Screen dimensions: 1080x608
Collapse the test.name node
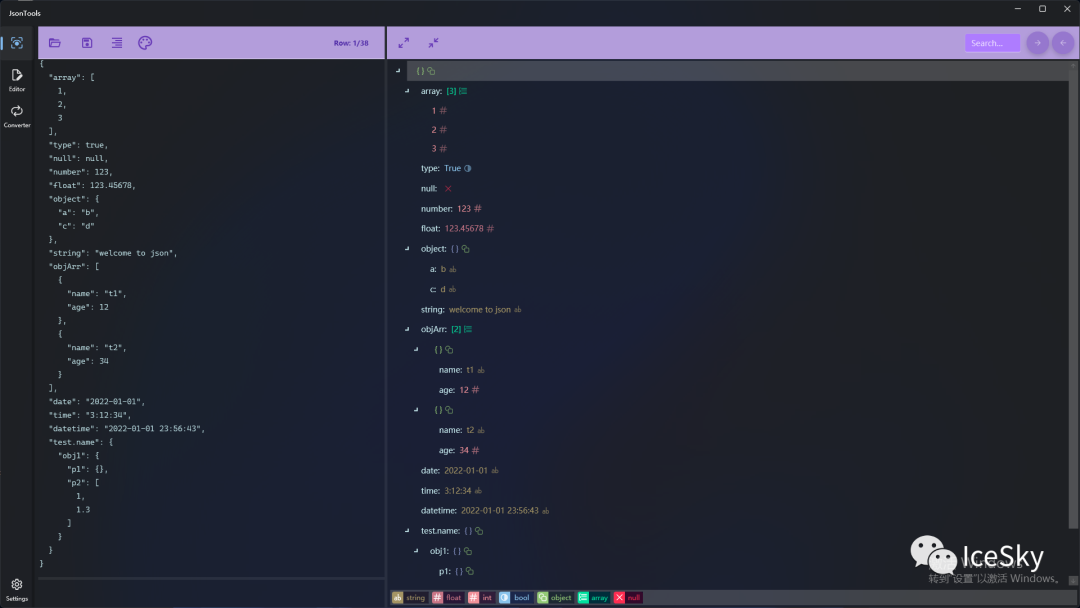[407, 531]
